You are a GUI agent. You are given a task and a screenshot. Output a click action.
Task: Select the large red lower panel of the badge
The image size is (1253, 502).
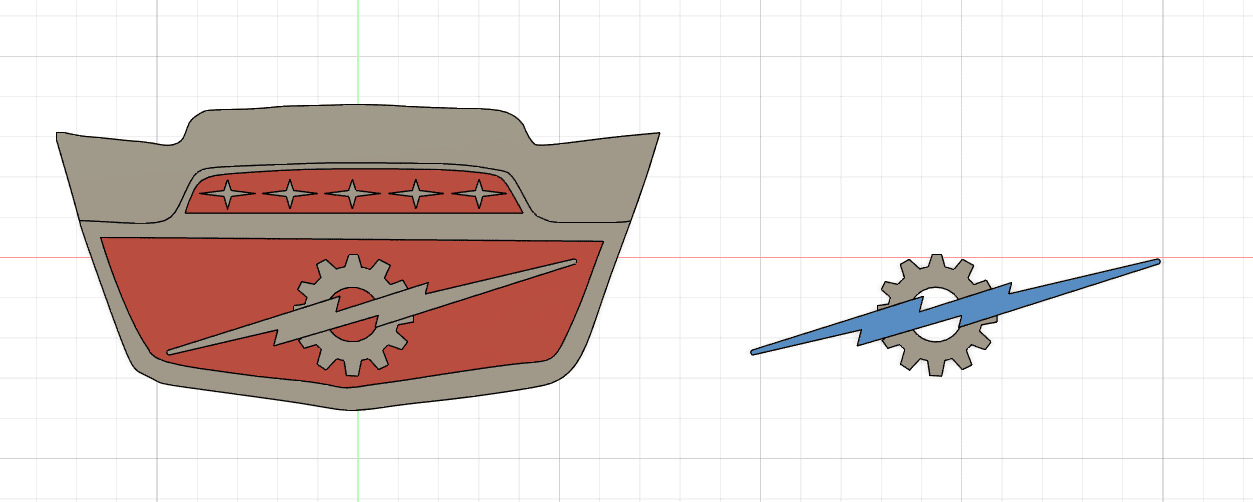click(200, 290)
